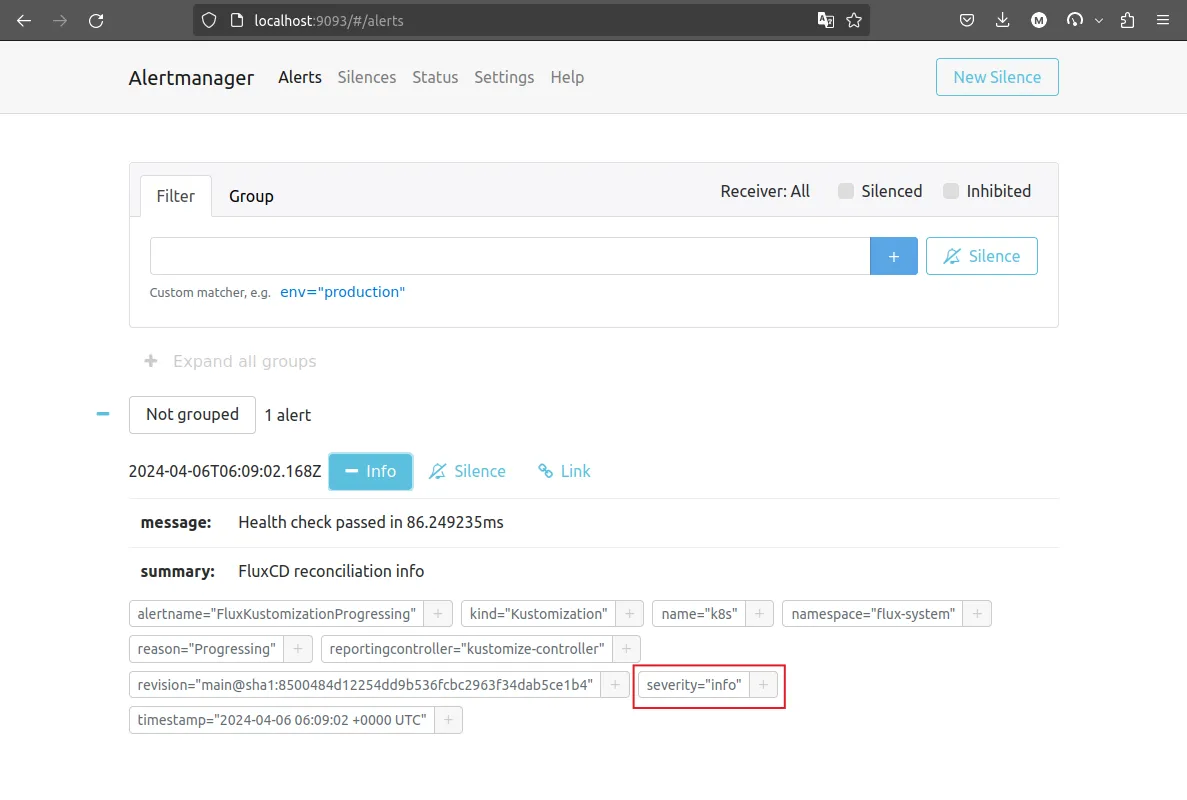Open the browser extensions puzzle icon
Screen dimensions: 1187x800
(1128, 20)
